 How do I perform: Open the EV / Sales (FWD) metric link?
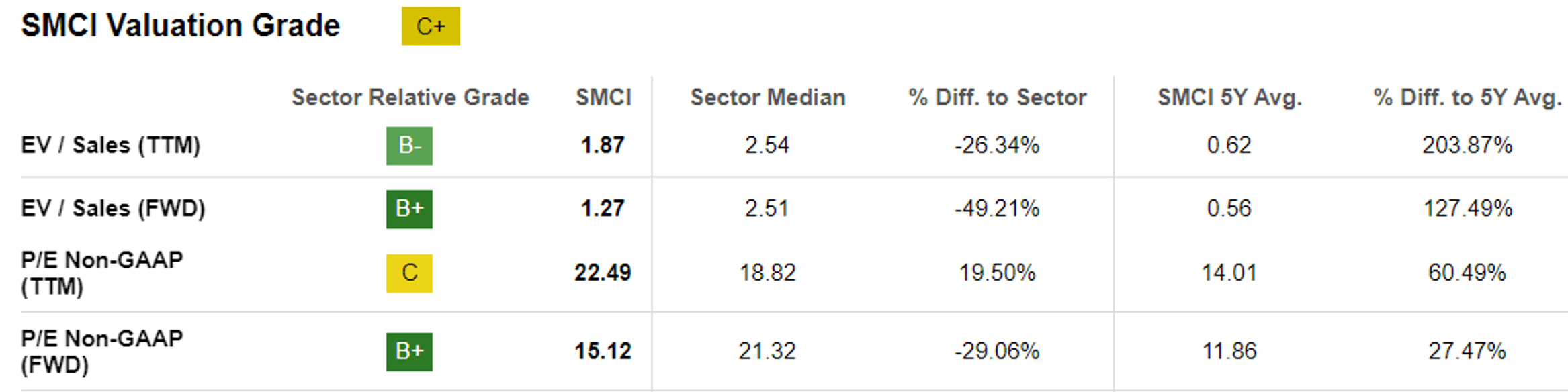113,209
